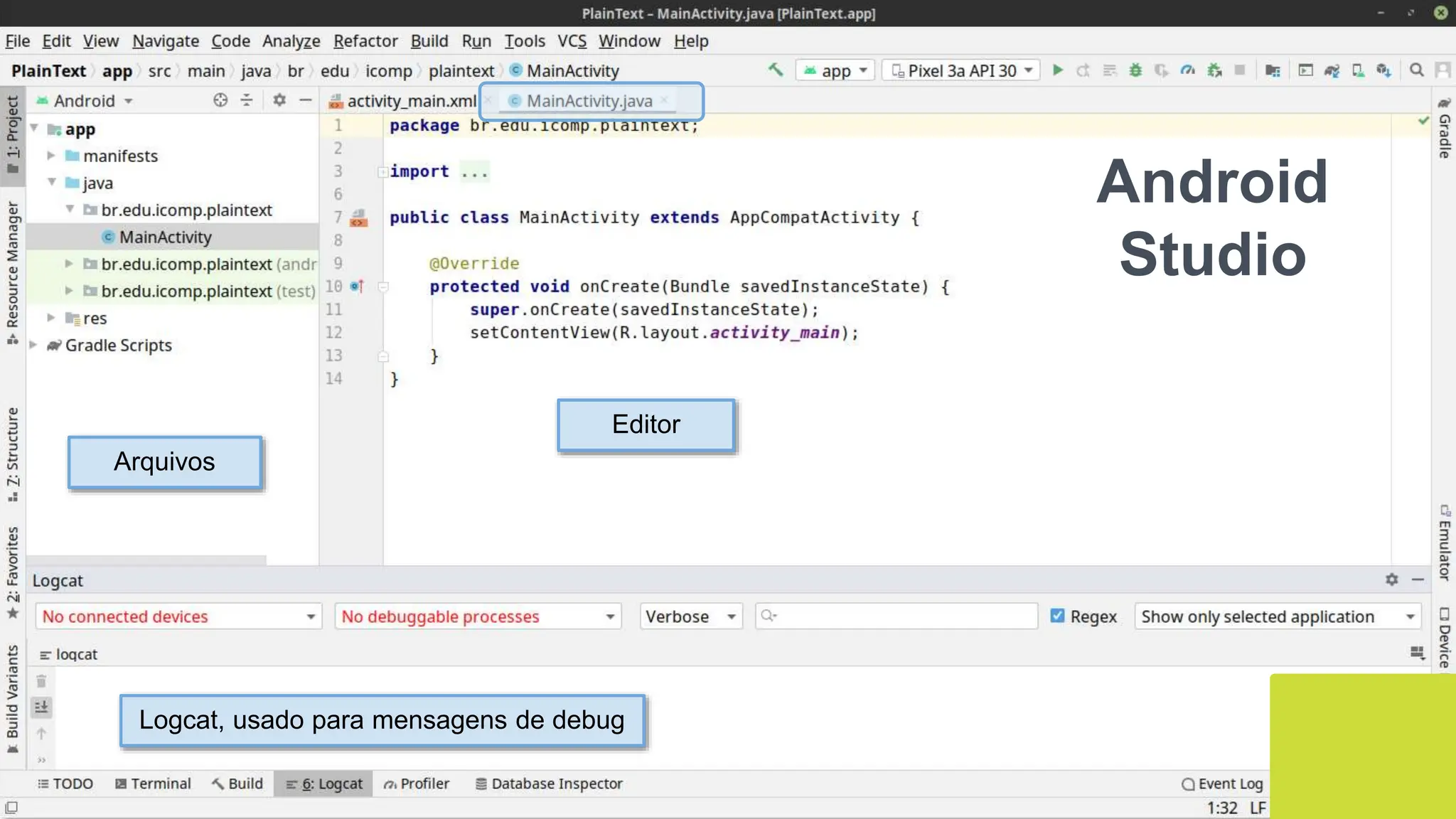The width and height of the screenshot is (1456, 819).
Task: Open the Database Inspector tool window
Action: point(549,783)
